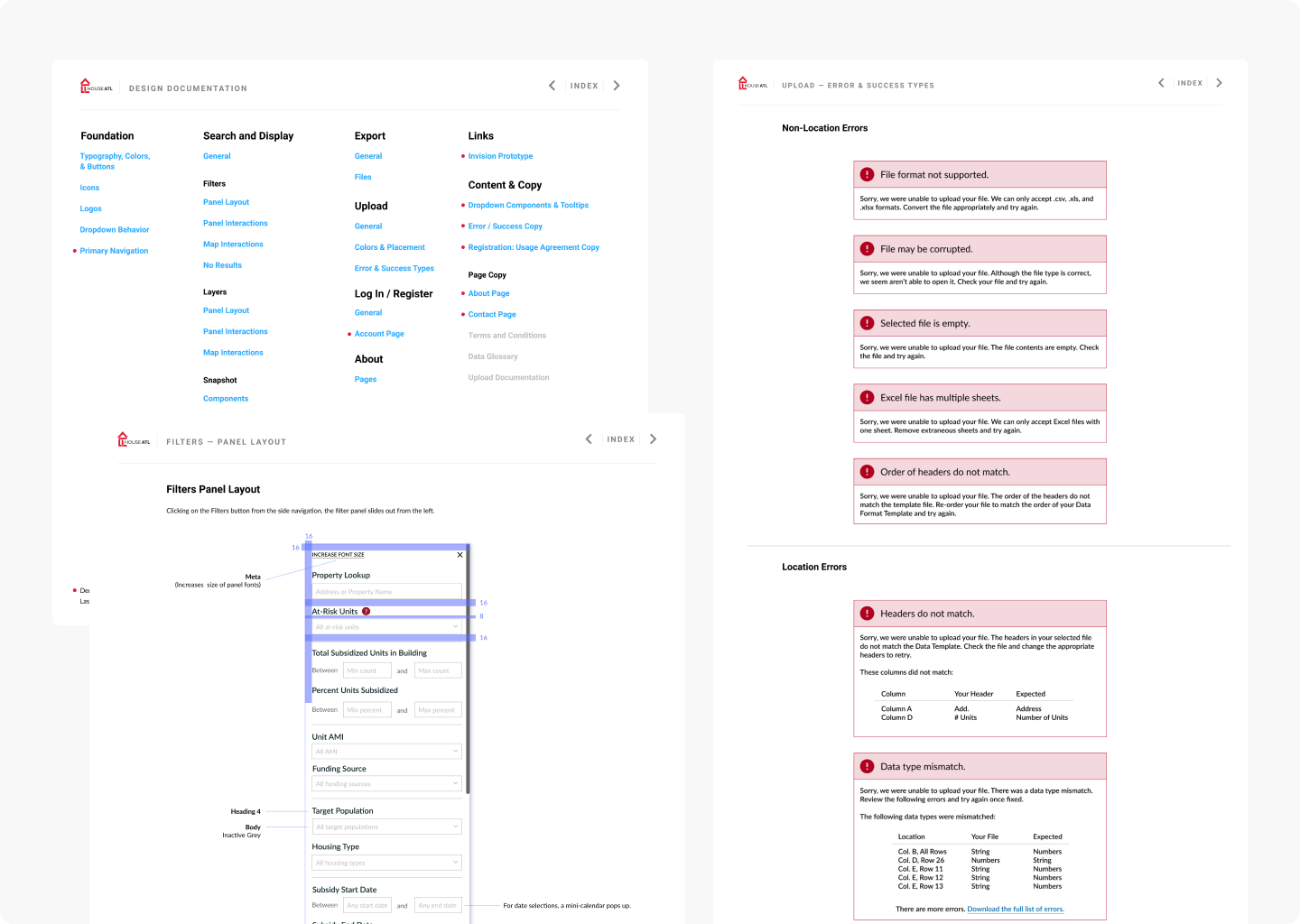Open the Funding Source dropdown
This screenshot has height=924, width=1300.
pos(386,783)
